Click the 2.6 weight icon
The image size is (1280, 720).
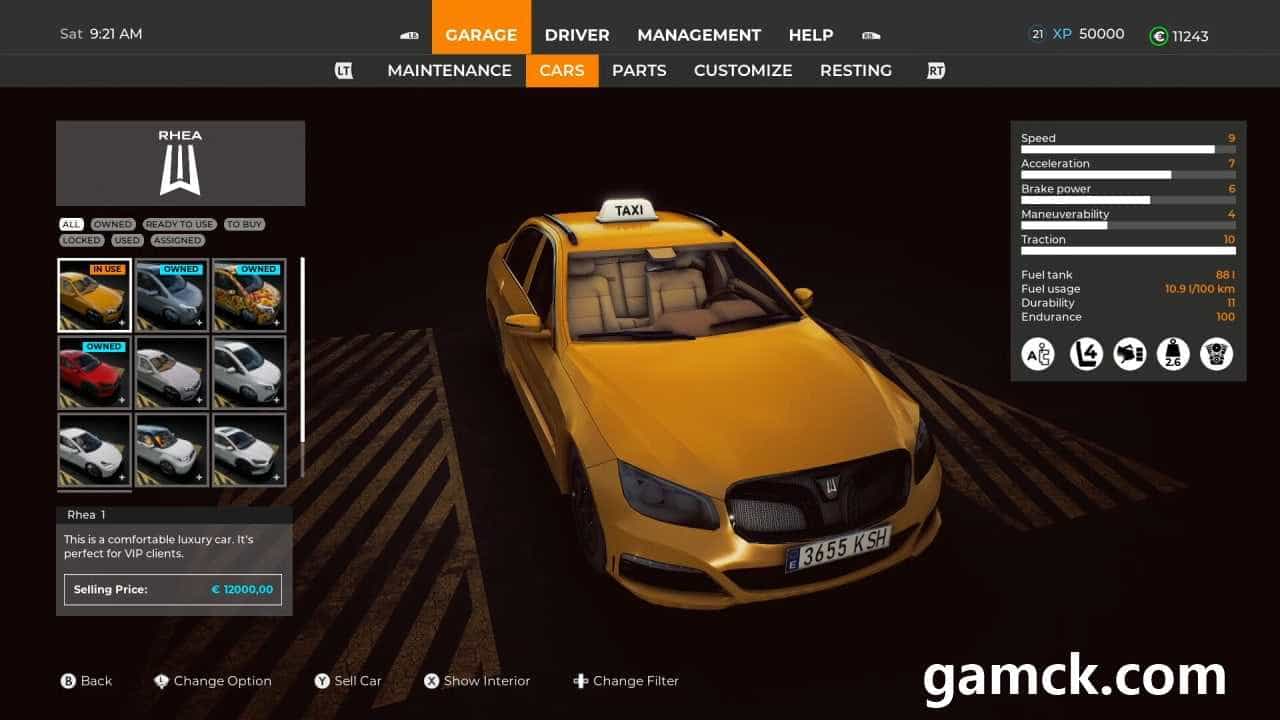tap(1173, 354)
